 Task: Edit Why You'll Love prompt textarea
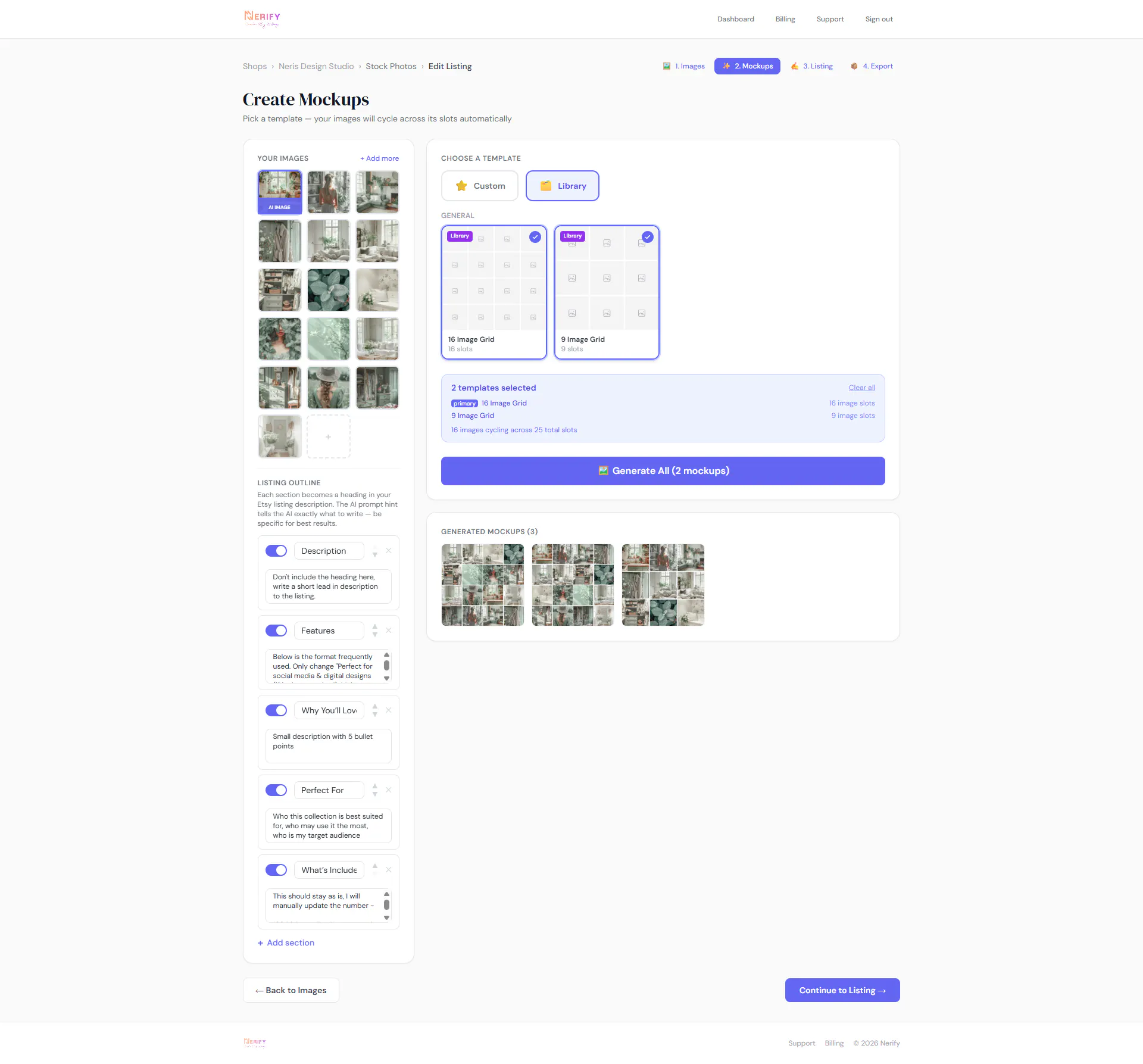pos(329,746)
